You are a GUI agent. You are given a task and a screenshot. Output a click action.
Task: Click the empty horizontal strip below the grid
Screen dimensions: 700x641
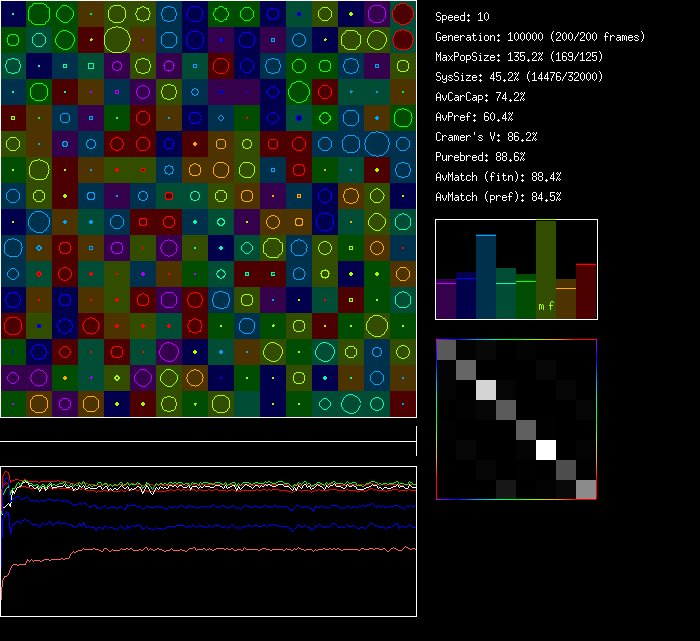tap(208, 431)
